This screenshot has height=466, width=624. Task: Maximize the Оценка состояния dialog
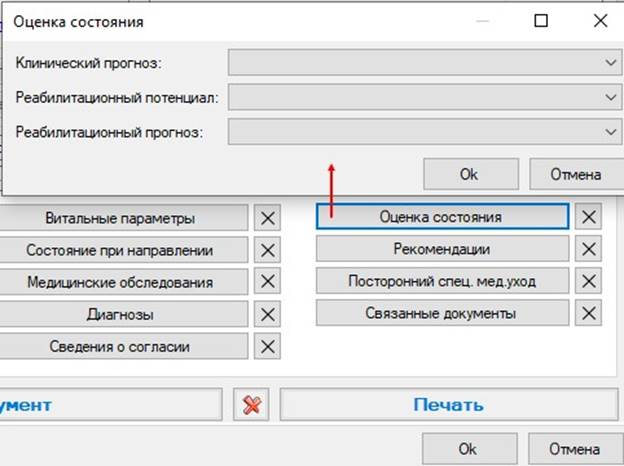[540, 21]
